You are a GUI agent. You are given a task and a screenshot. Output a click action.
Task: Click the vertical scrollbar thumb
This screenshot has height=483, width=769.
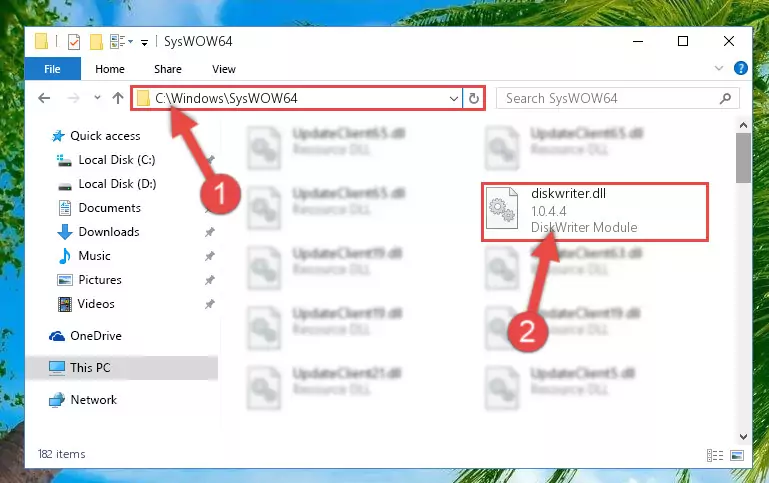point(743,158)
